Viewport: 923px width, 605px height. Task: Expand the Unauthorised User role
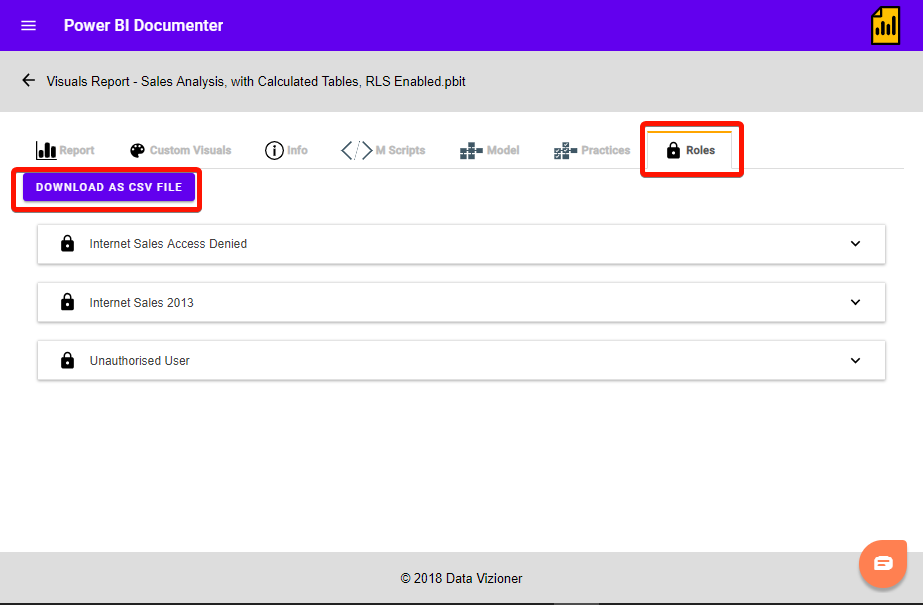point(855,360)
